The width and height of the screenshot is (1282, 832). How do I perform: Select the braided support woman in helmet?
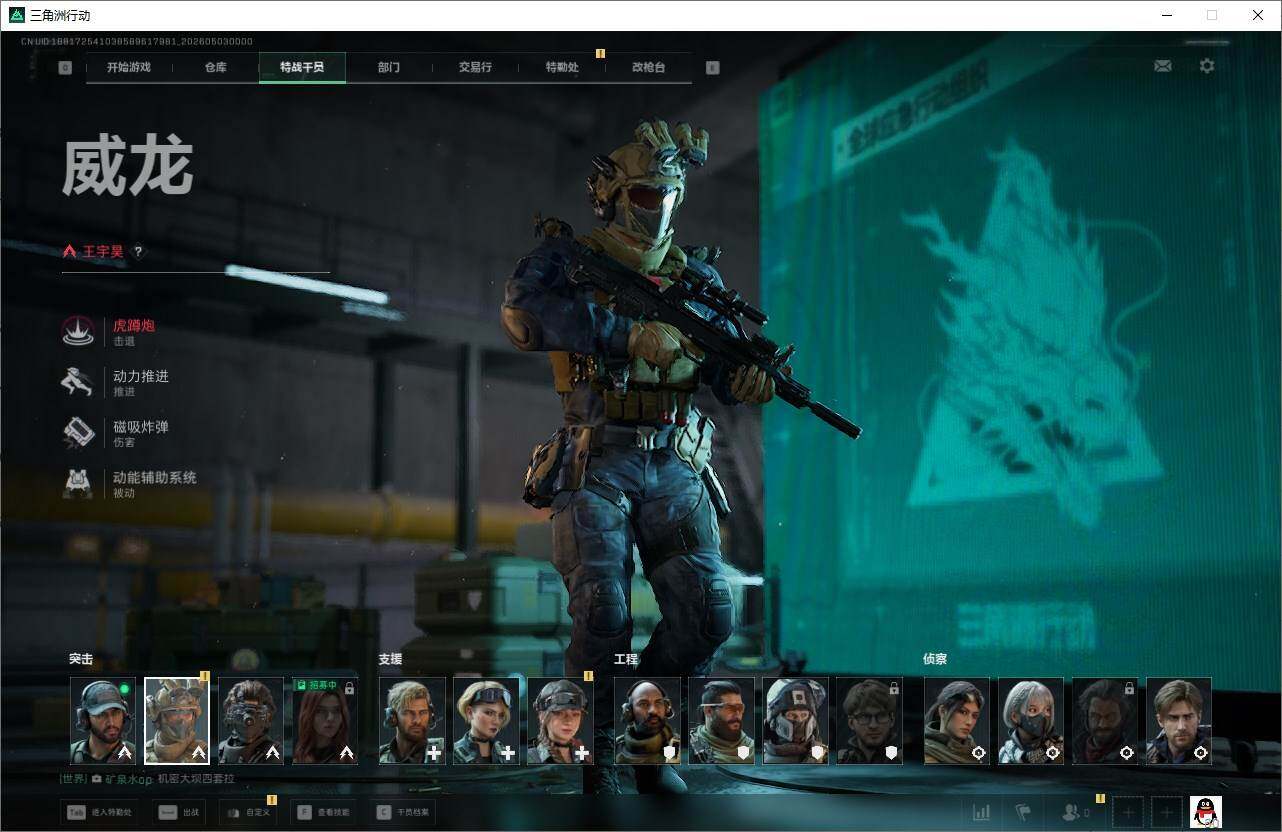(x=560, y=721)
